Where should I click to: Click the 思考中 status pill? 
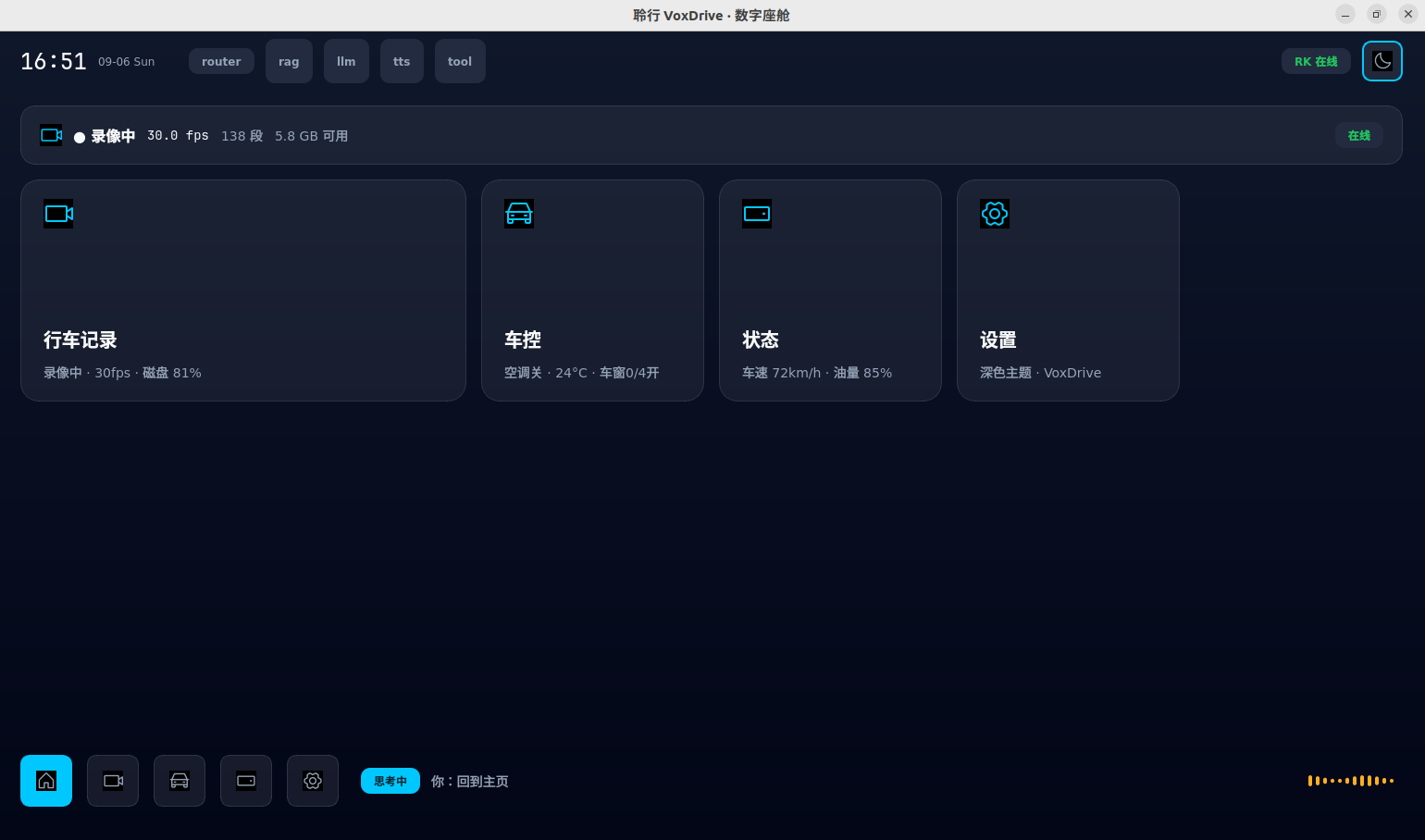click(390, 781)
